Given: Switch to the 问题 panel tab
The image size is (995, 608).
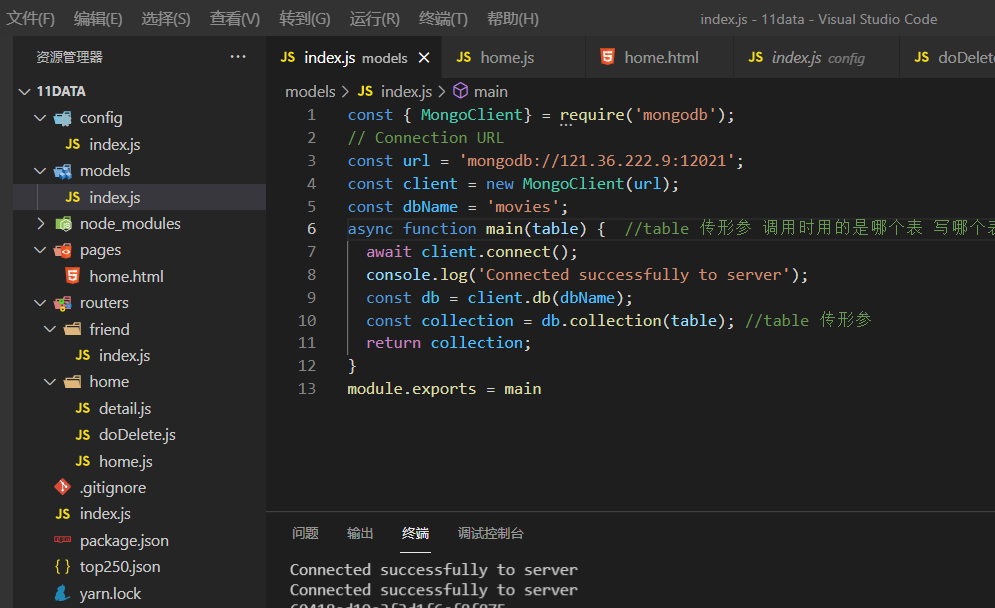Looking at the screenshot, I should [305, 533].
